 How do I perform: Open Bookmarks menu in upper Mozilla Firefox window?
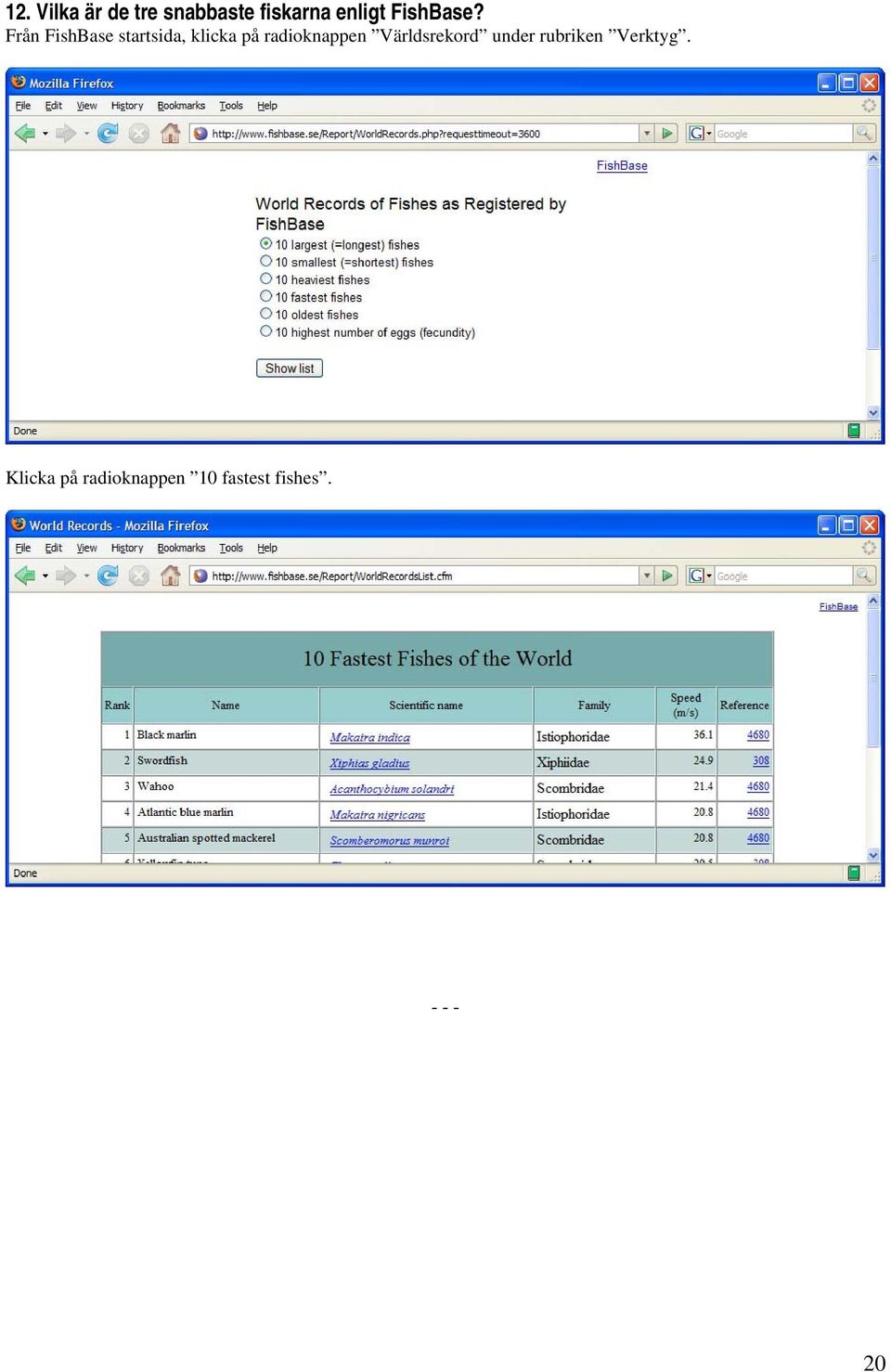[181, 106]
